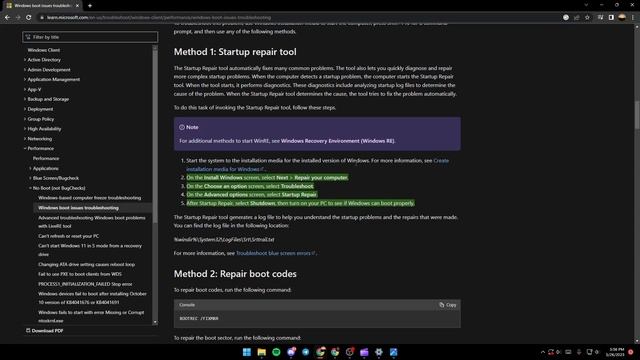Viewport: 640px width, 360px height.
Task: Open the Chrome three-dot menu
Action: tap(633, 18)
